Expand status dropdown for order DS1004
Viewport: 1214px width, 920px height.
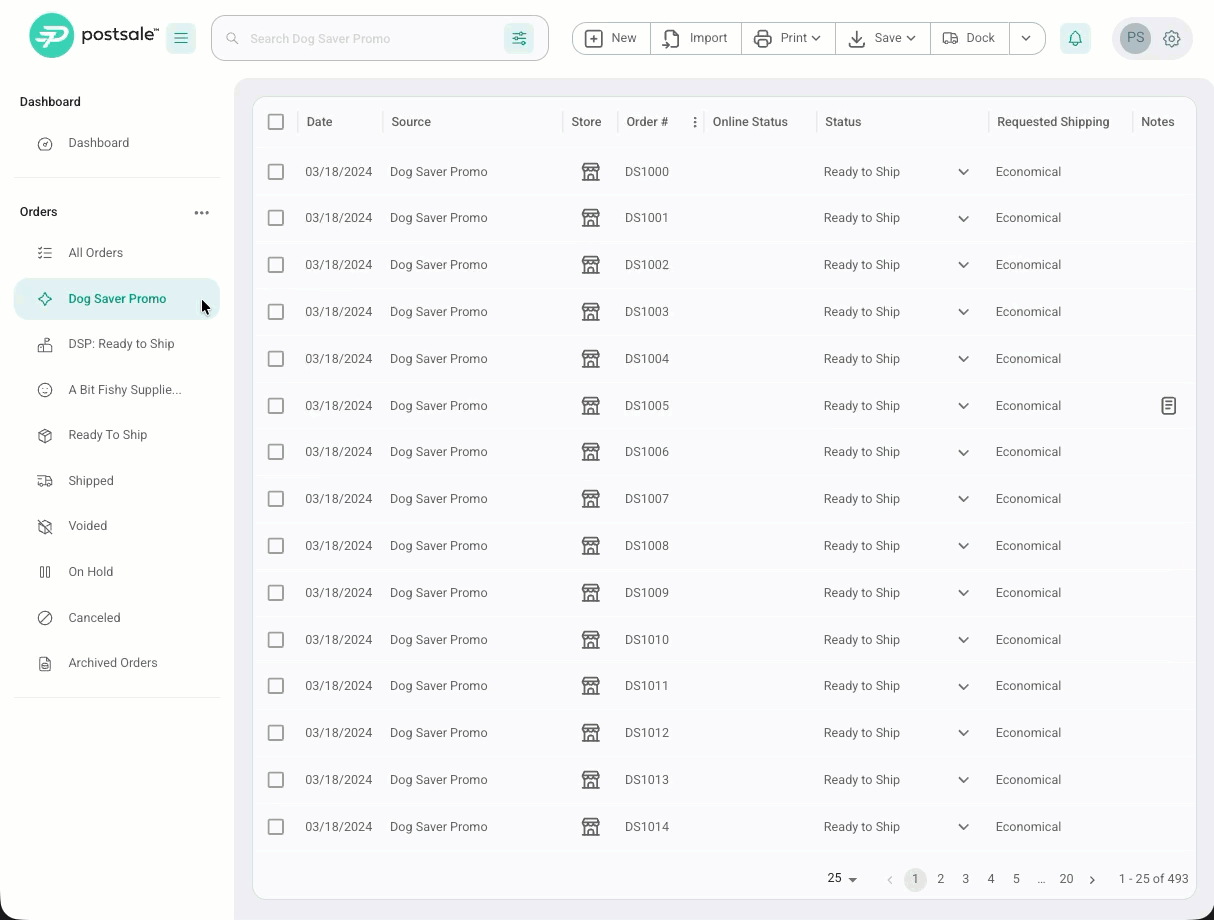[963, 359]
